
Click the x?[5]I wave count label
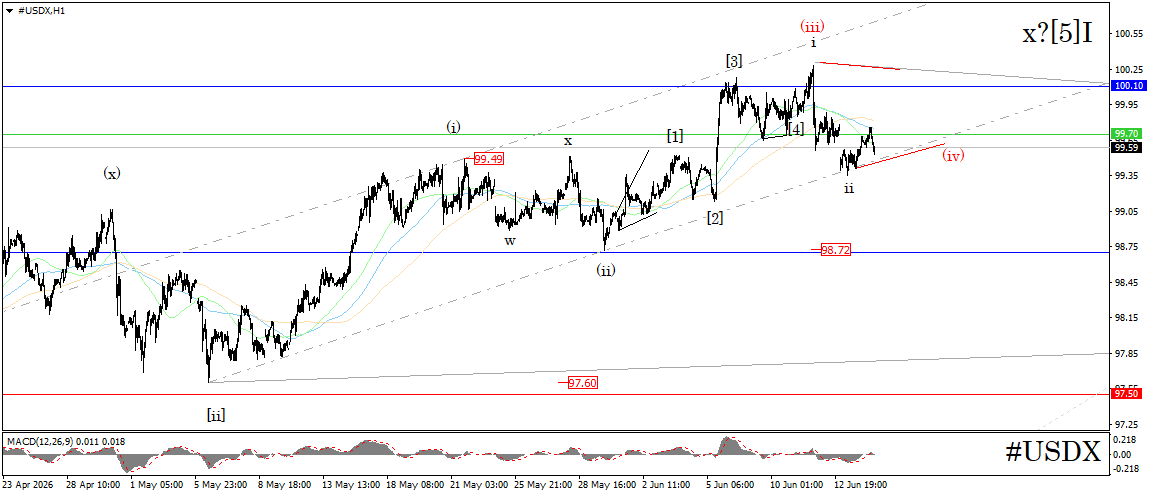click(x=1058, y=34)
